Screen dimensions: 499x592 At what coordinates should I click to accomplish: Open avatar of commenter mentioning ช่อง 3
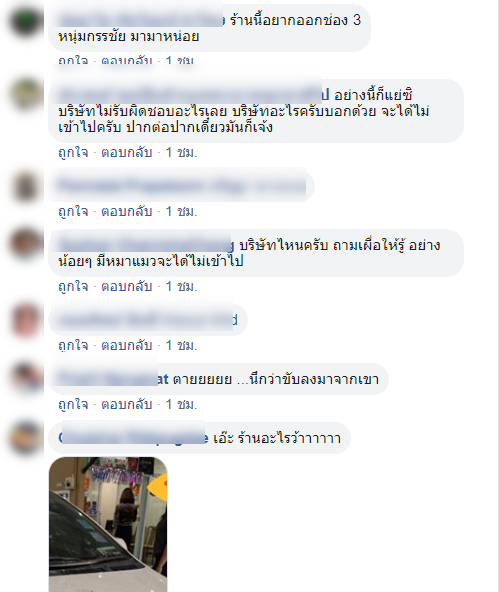click(x=26, y=22)
